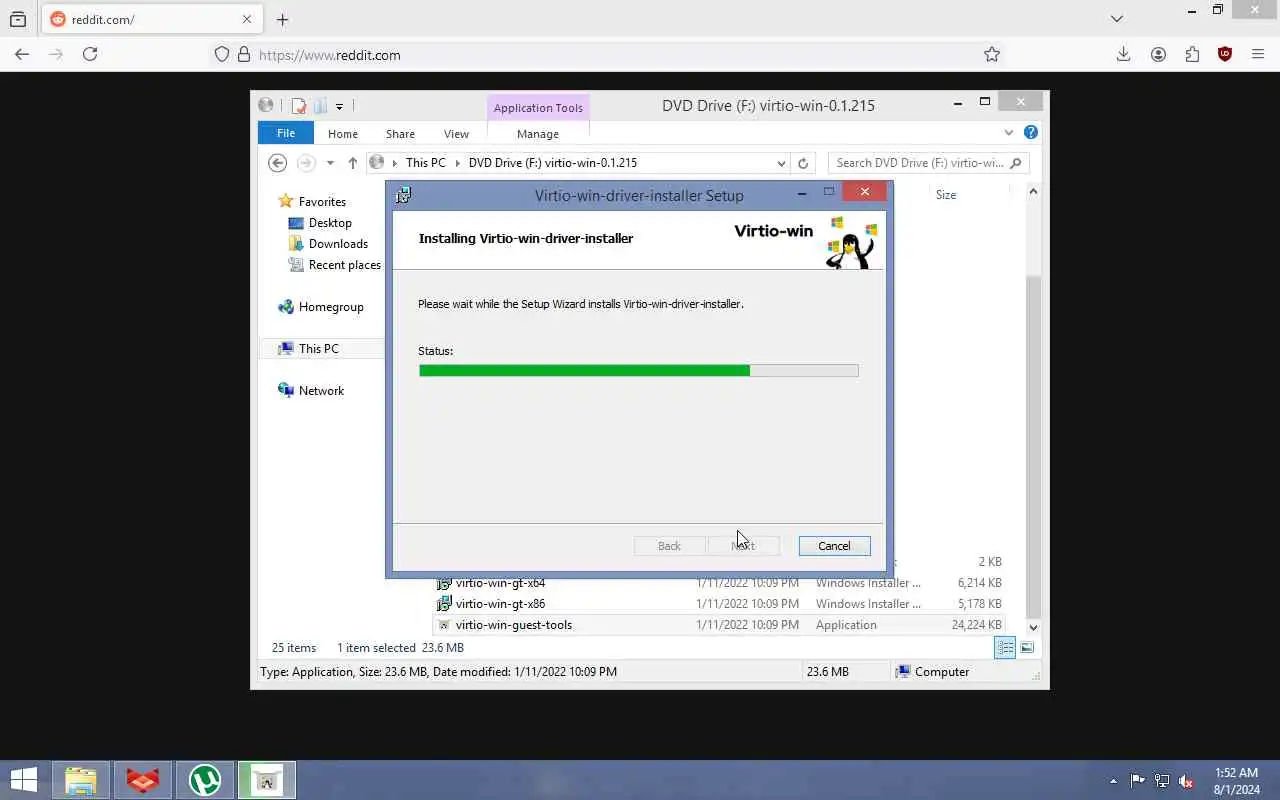1280x800 pixels.
Task: Show hidden system tray icons arrow
Action: click(1113, 781)
